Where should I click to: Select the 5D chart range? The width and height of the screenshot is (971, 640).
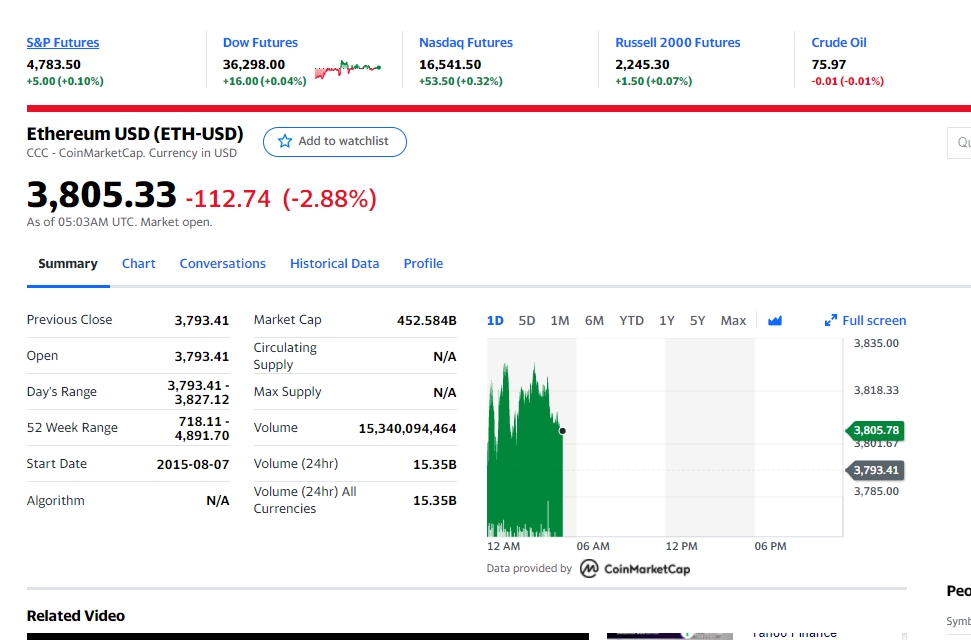pos(527,320)
